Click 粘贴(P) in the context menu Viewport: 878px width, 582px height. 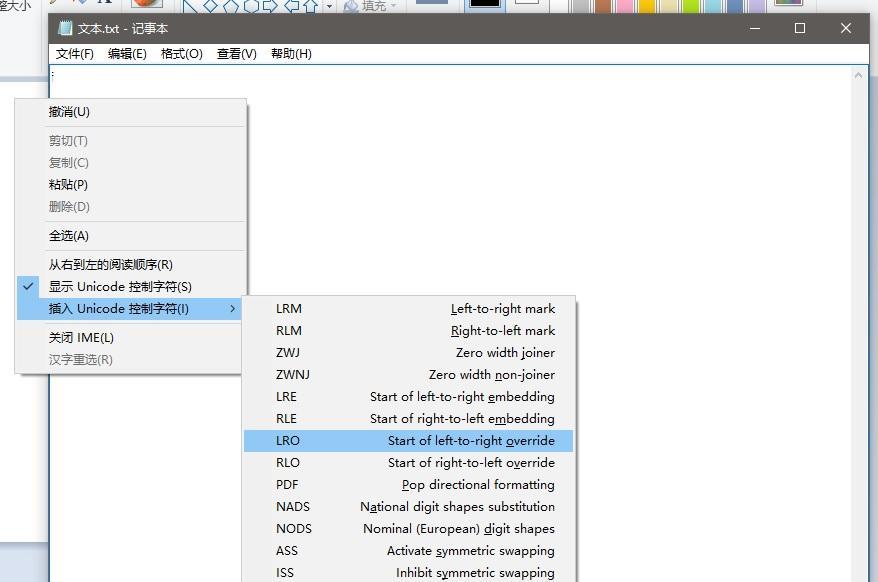pyautogui.click(x=69, y=185)
